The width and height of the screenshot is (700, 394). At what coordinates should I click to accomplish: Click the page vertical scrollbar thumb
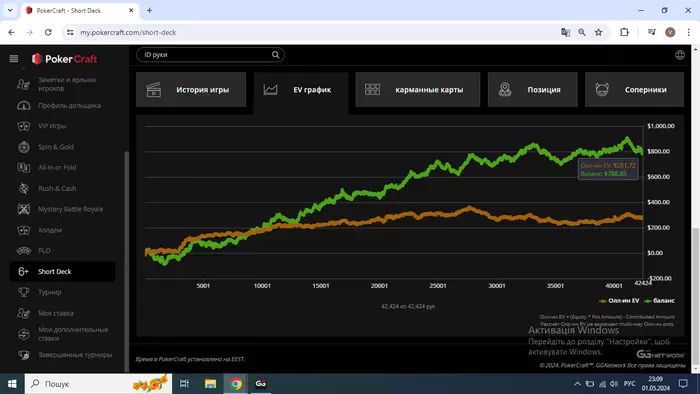pyautogui.click(x=696, y=297)
